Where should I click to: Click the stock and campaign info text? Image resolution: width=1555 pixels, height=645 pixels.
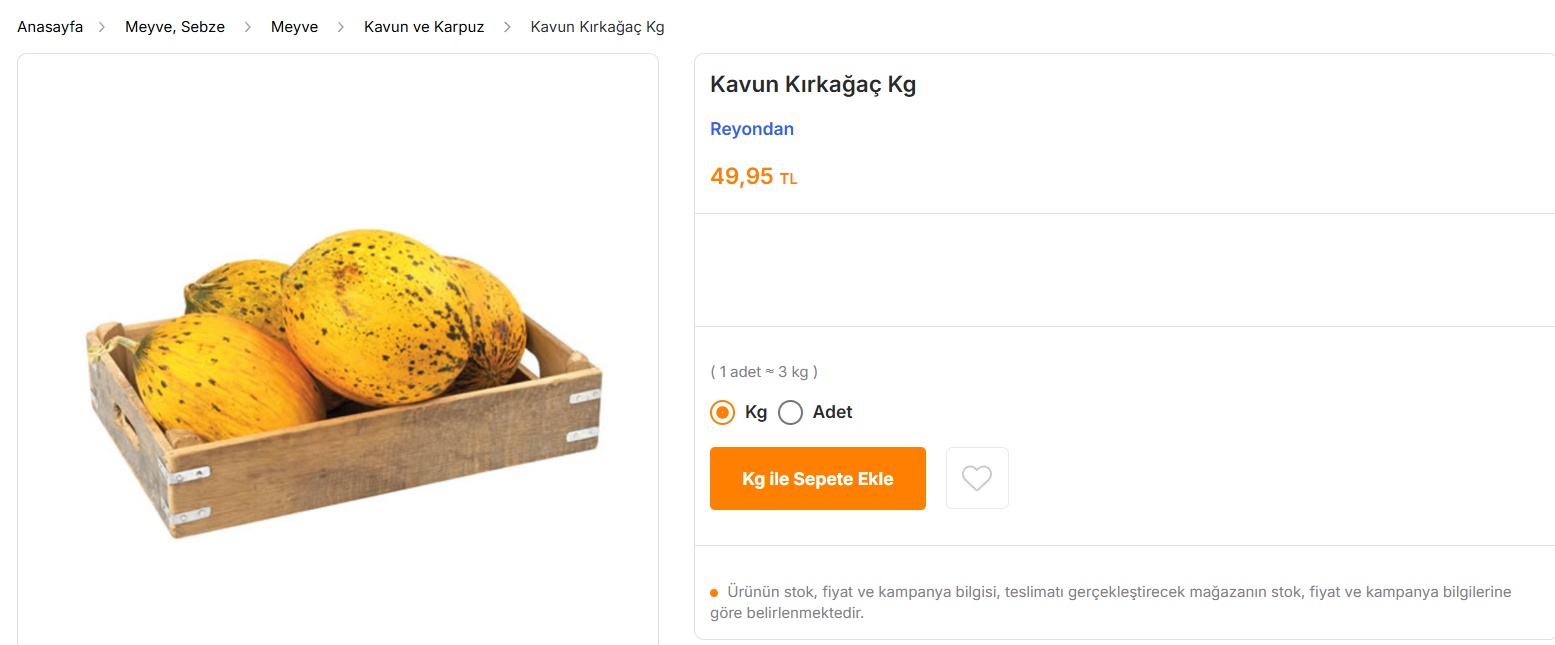1110,602
